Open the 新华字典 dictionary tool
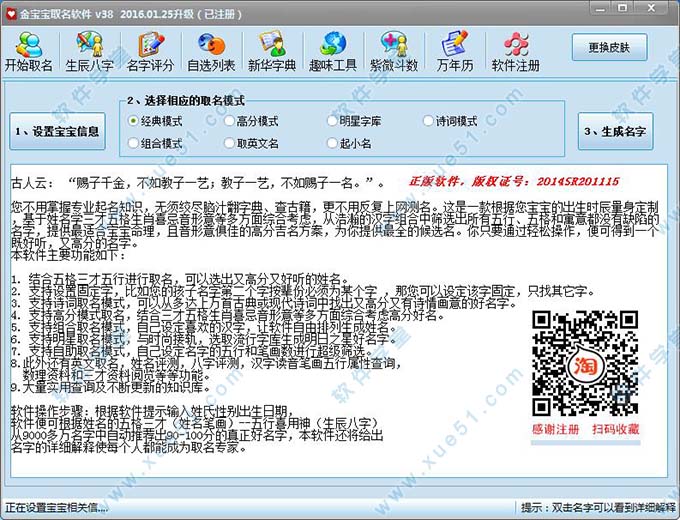680x520 pixels. point(271,52)
